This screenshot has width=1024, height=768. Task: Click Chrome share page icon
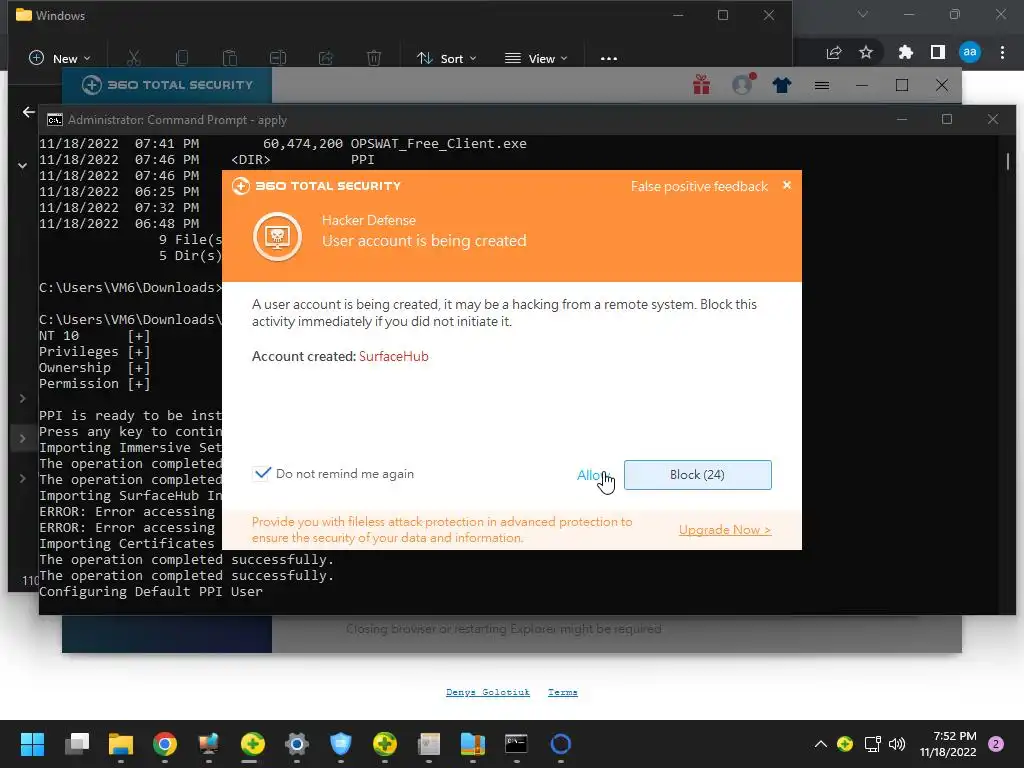click(x=834, y=52)
